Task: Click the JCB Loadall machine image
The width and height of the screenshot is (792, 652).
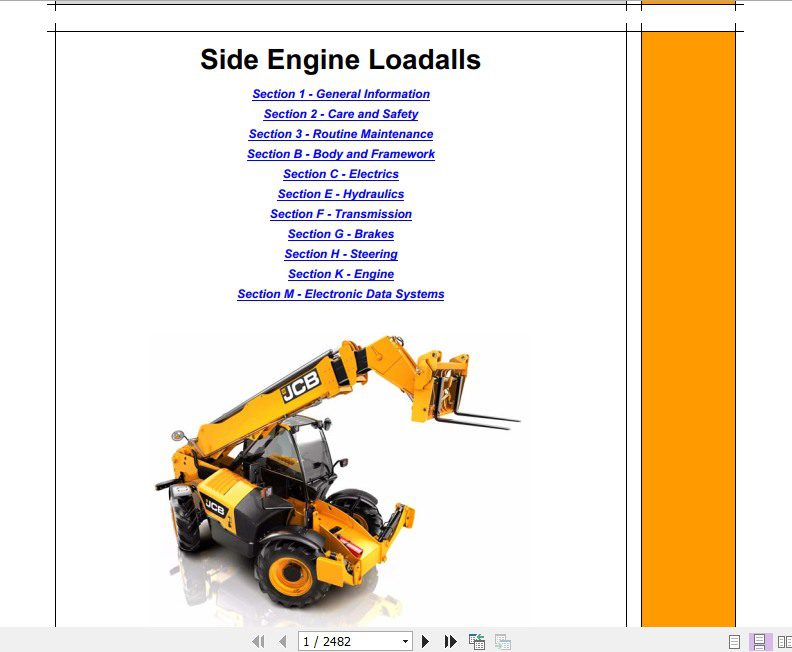Action: (x=330, y=470)
